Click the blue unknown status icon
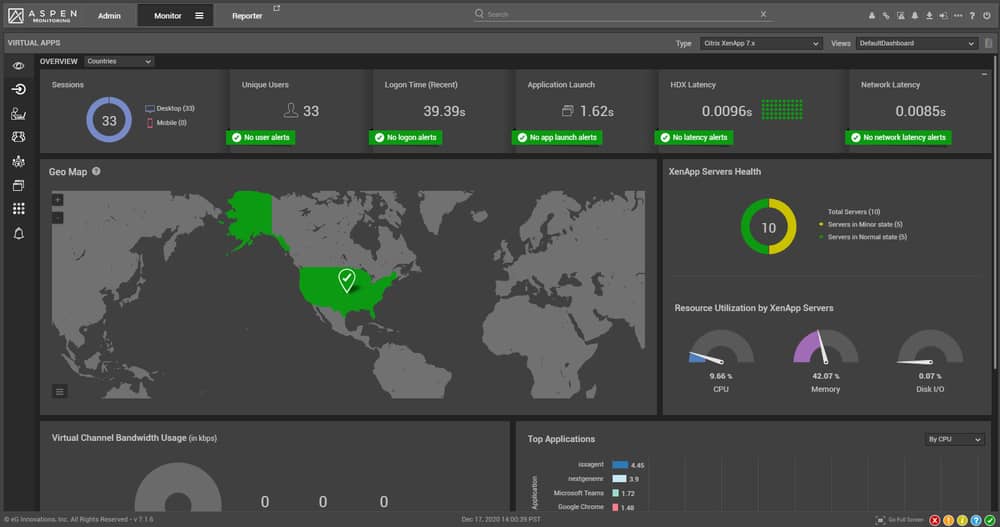This screenshot has height=527, width=1000. [x=976, y=521]
